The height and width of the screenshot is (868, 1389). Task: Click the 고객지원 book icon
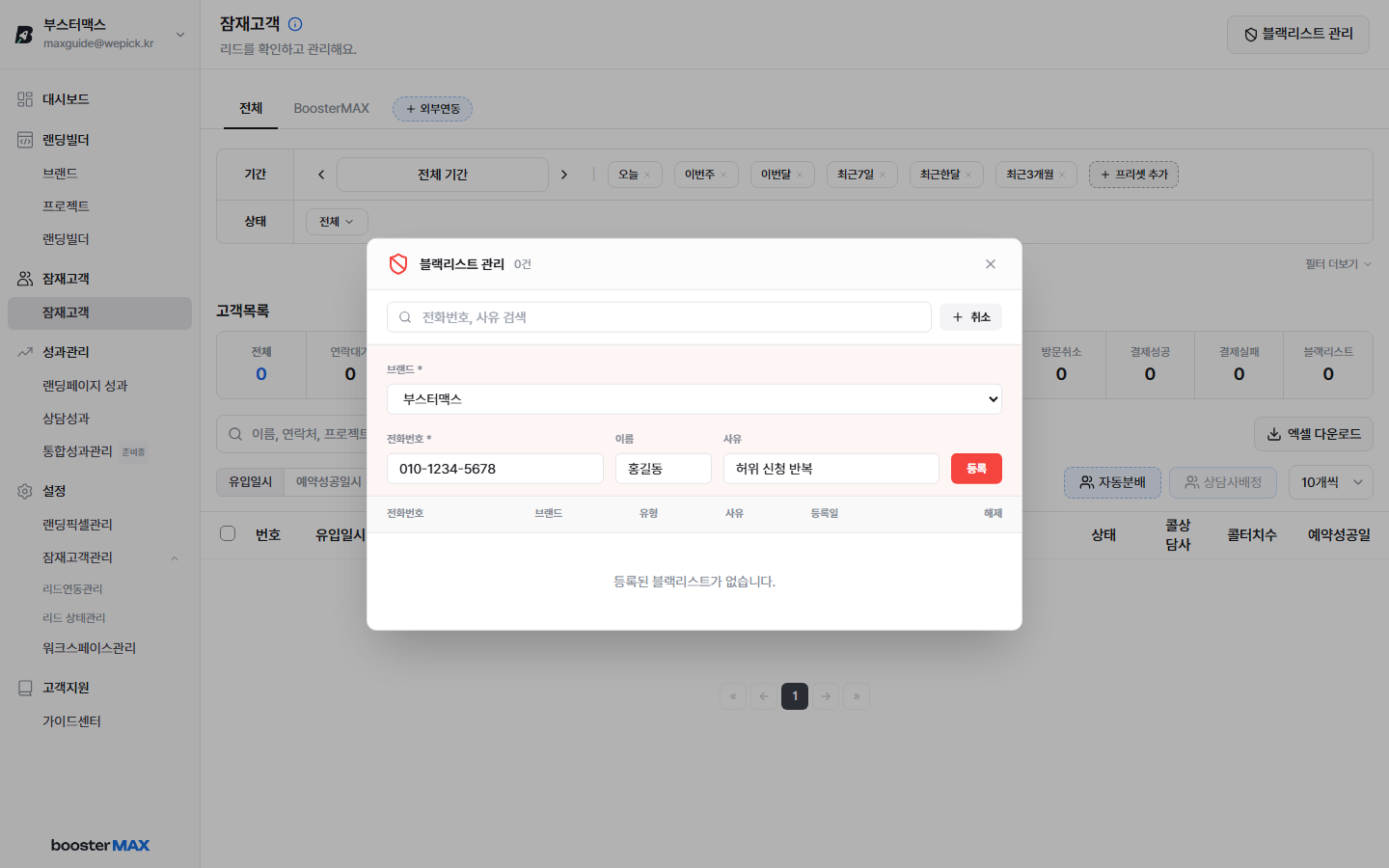(x=25, y=688)
